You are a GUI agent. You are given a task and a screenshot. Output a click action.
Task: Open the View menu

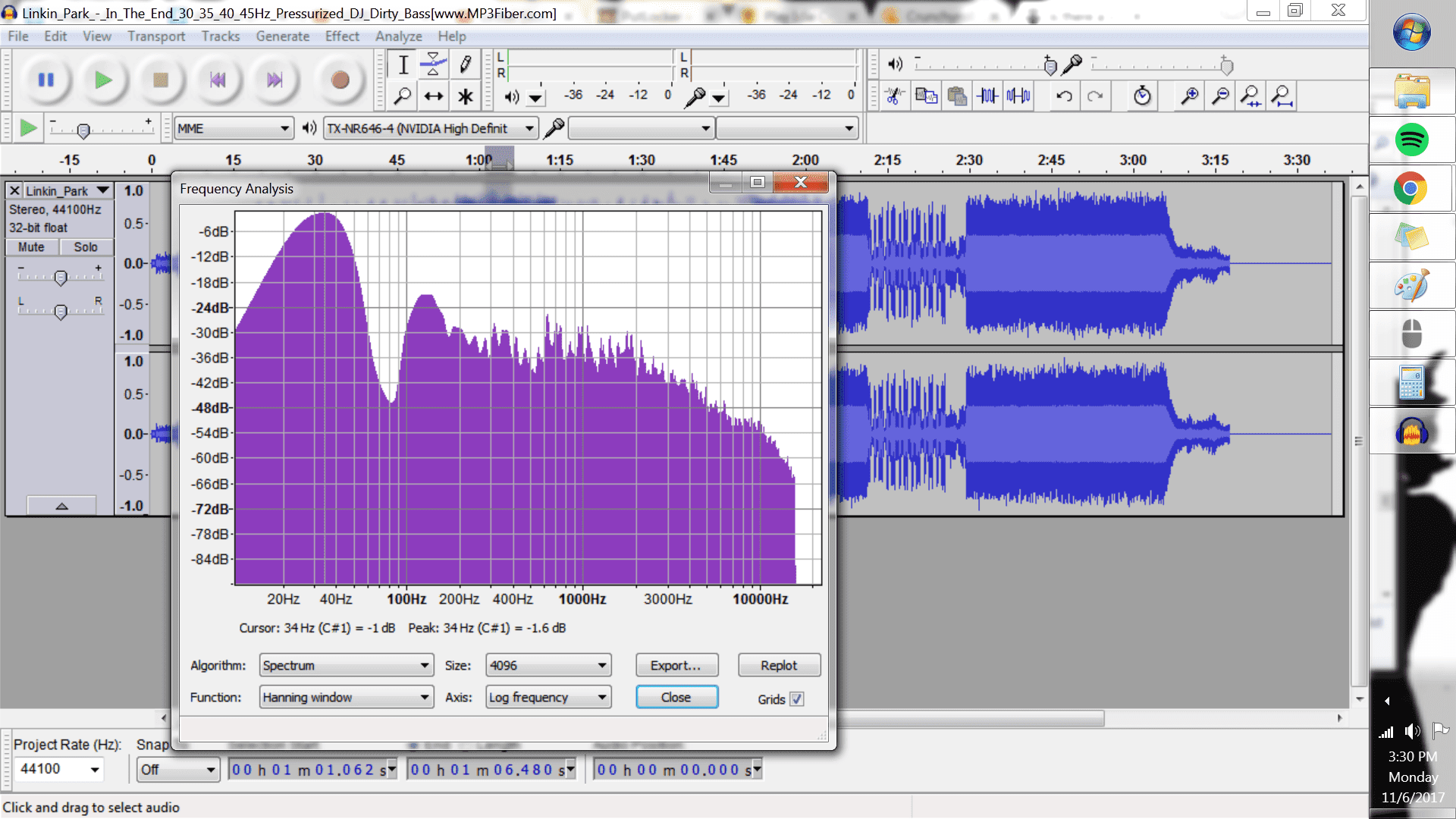pyautogui.click(x=97, y=36)
